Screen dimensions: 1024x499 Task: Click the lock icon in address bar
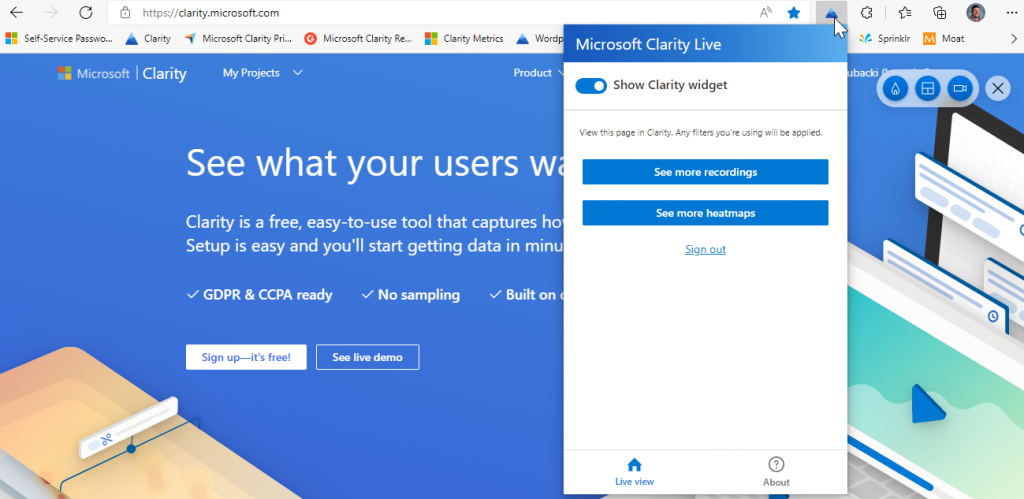coord(125,12)
